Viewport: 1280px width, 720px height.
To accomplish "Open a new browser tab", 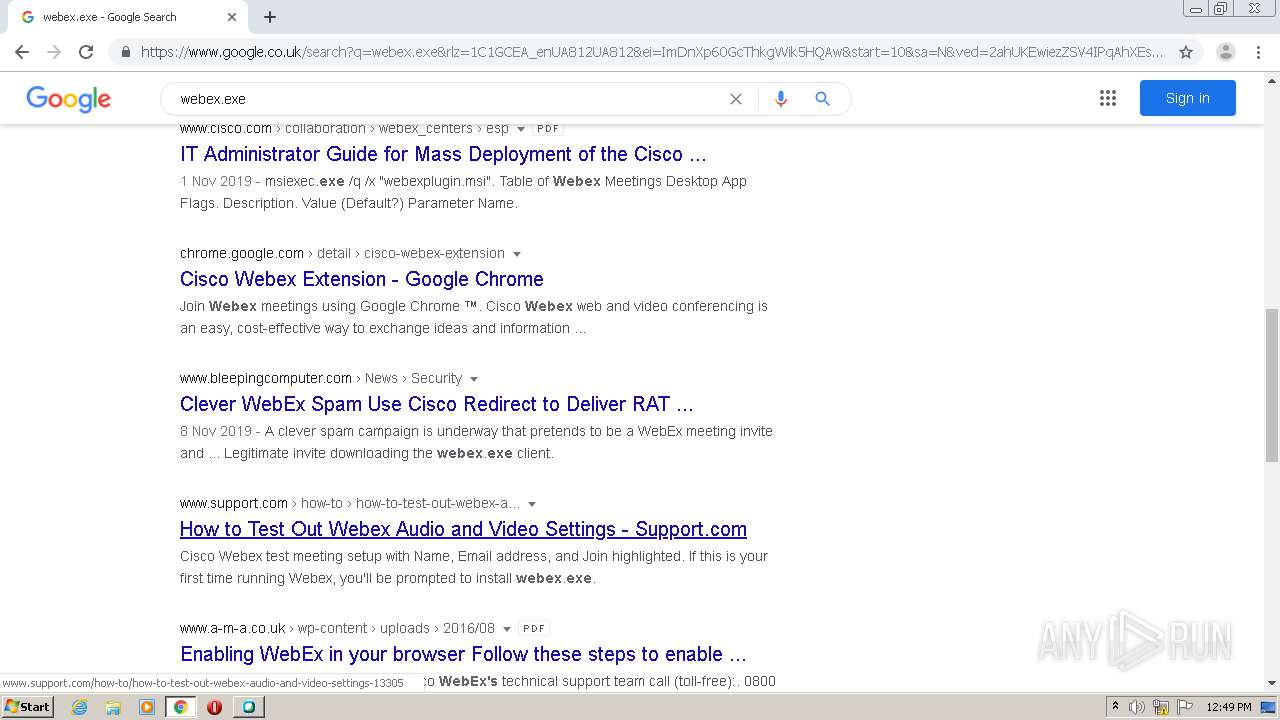I will pos(270,17).
